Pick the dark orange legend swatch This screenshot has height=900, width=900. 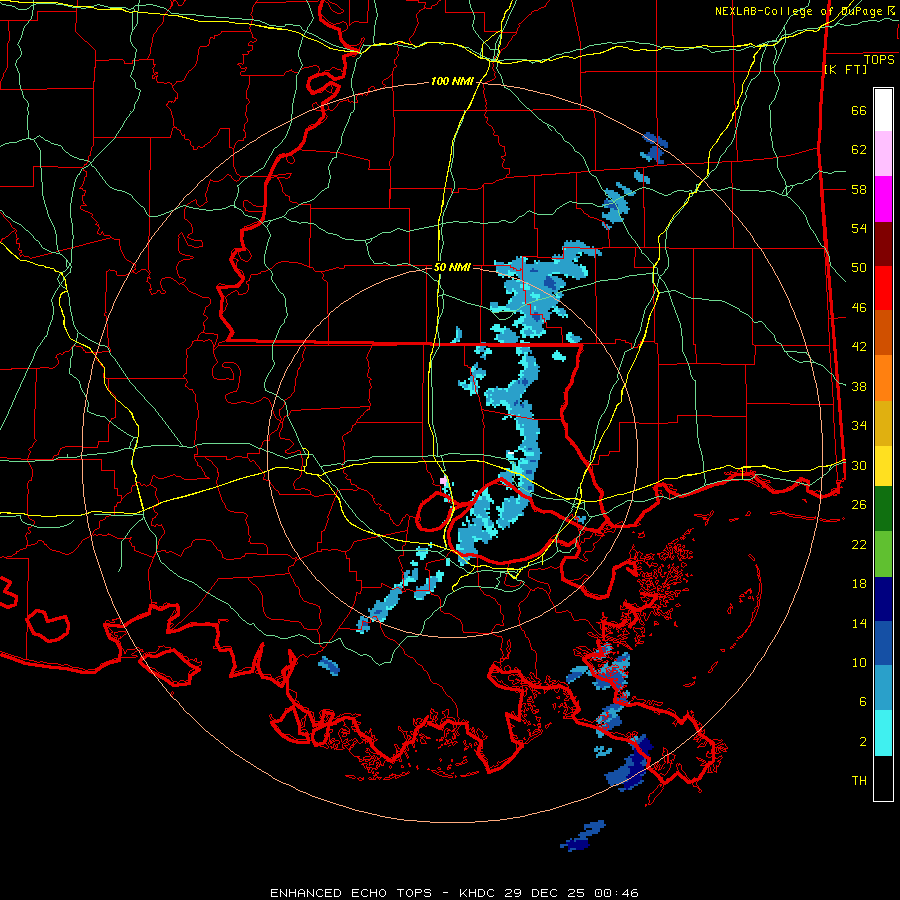point(883,333)
